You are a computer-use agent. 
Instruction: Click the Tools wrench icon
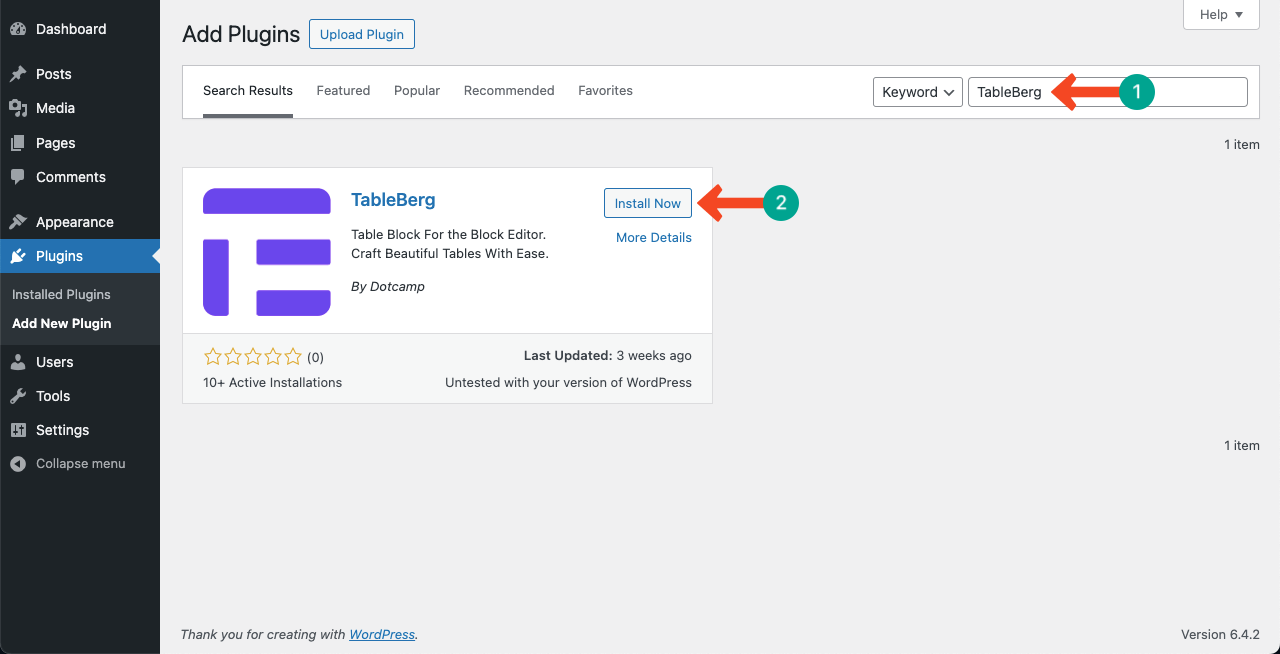click(18, 396)
